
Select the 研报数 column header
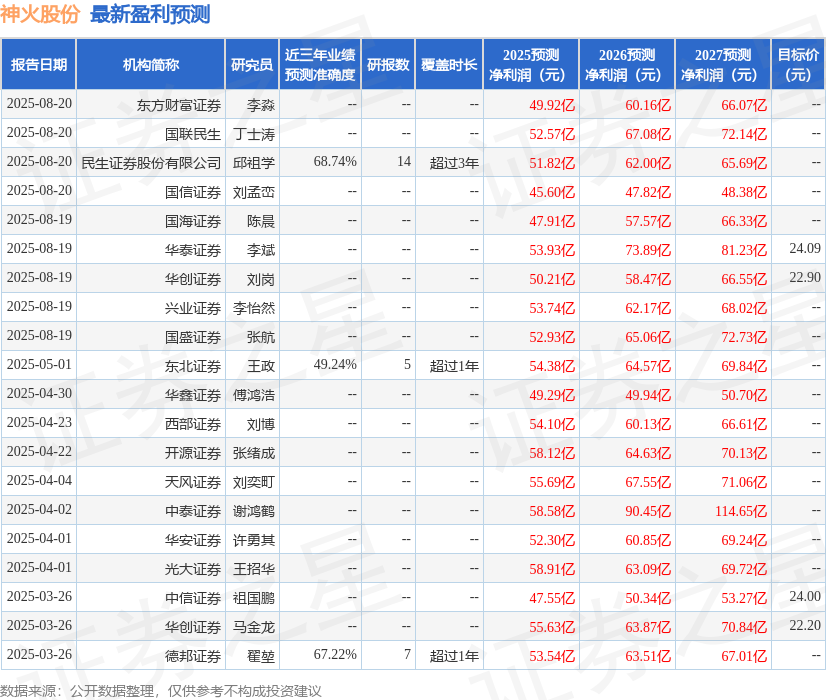click(388, 64)
